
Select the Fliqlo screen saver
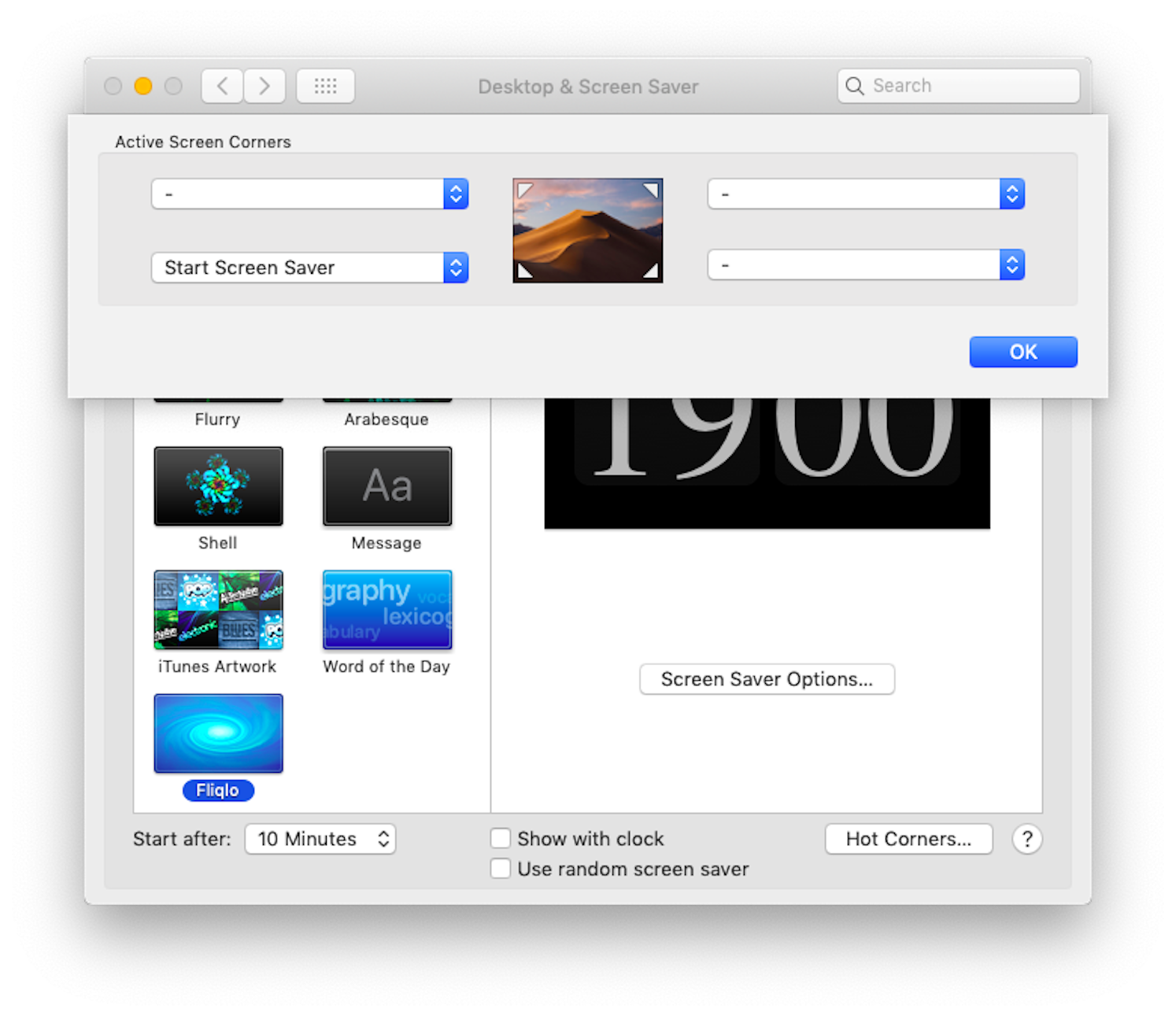(218, 733)
